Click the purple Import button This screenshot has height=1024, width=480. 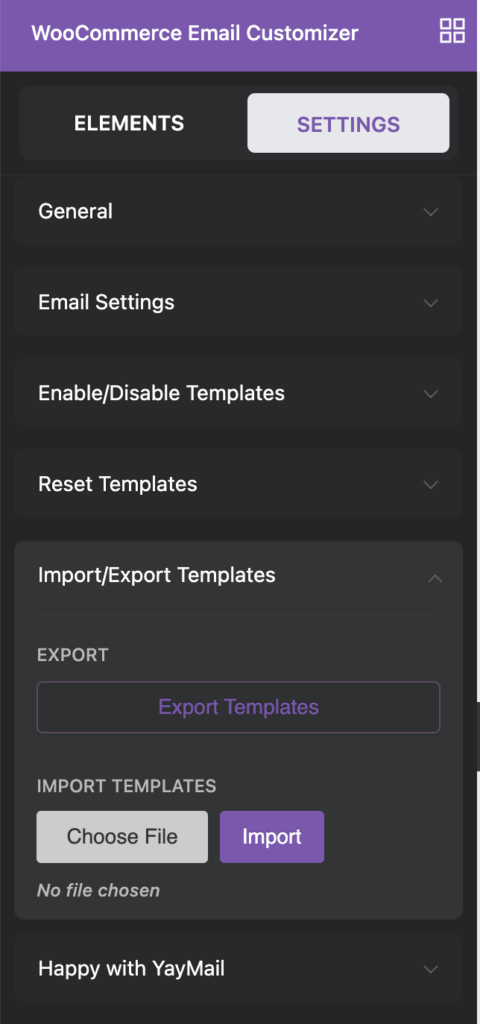(x=272, y=837)
